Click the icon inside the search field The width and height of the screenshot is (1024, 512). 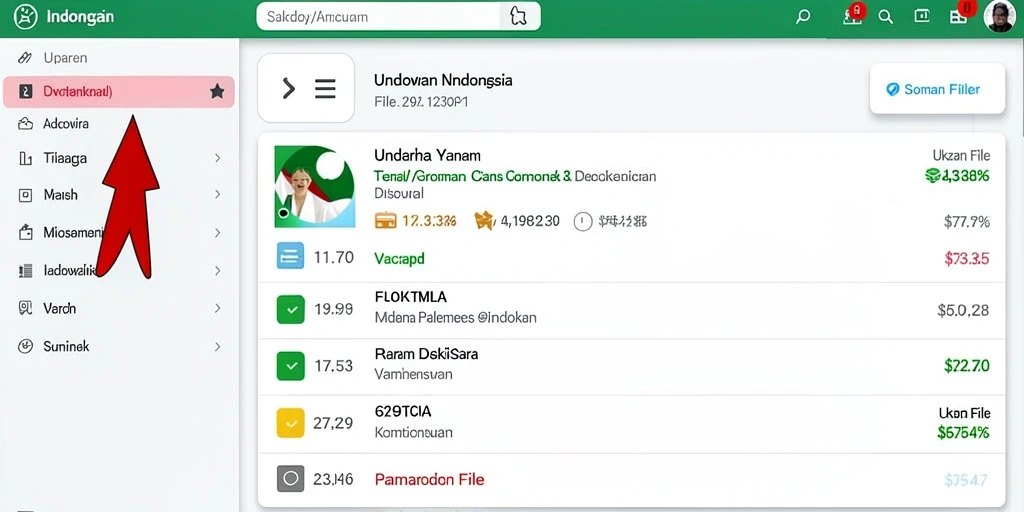pos(518,16)
